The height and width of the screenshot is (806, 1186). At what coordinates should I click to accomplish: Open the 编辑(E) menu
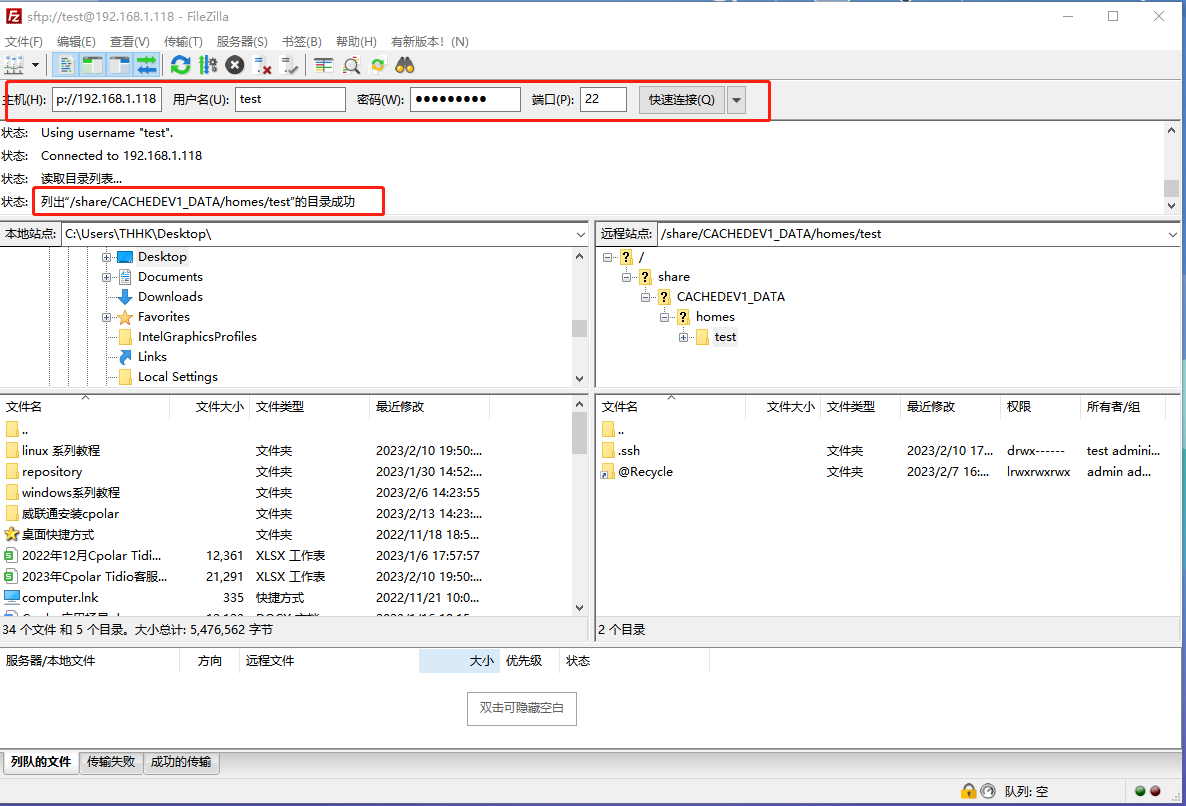click(x=76, y=42)
